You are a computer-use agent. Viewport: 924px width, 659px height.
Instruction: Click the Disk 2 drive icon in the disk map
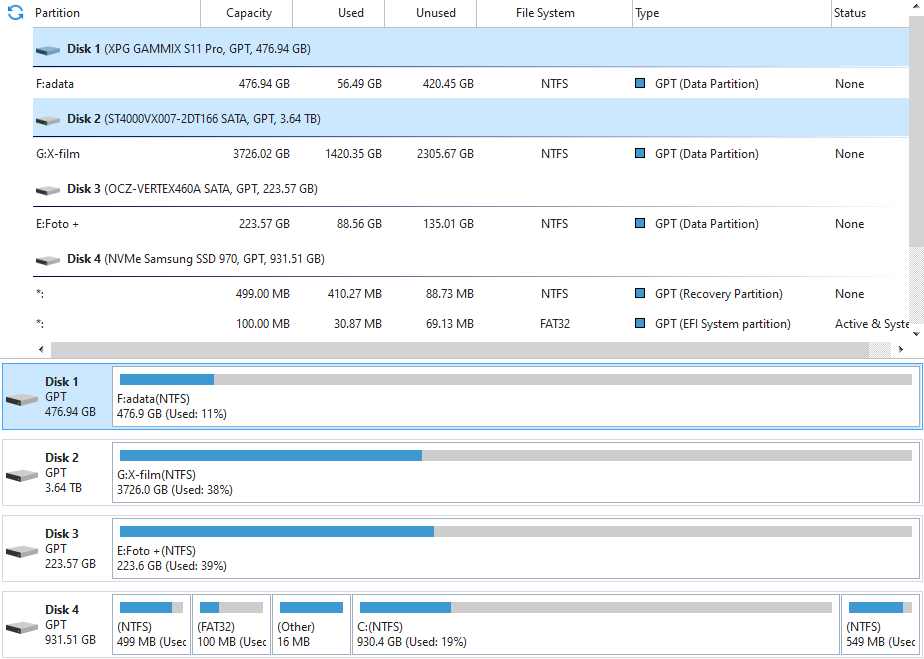tap(22, 474)
